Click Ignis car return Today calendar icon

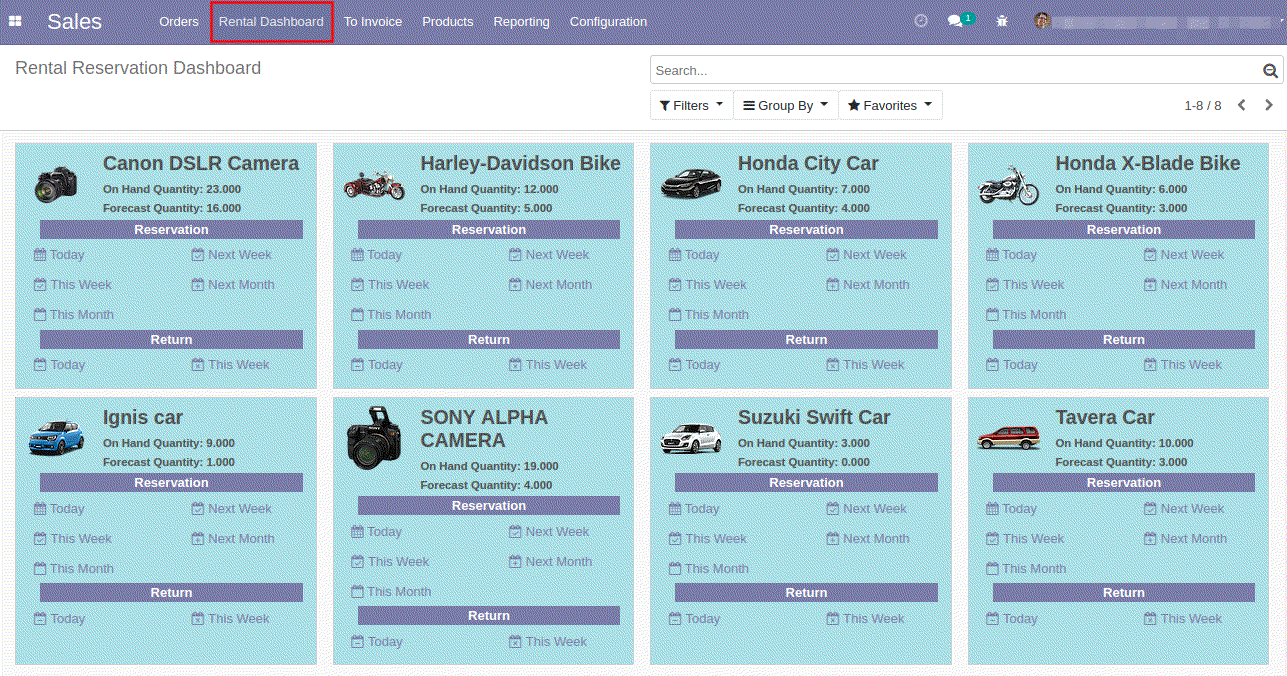pyautogui.click(x=40, y=619)
